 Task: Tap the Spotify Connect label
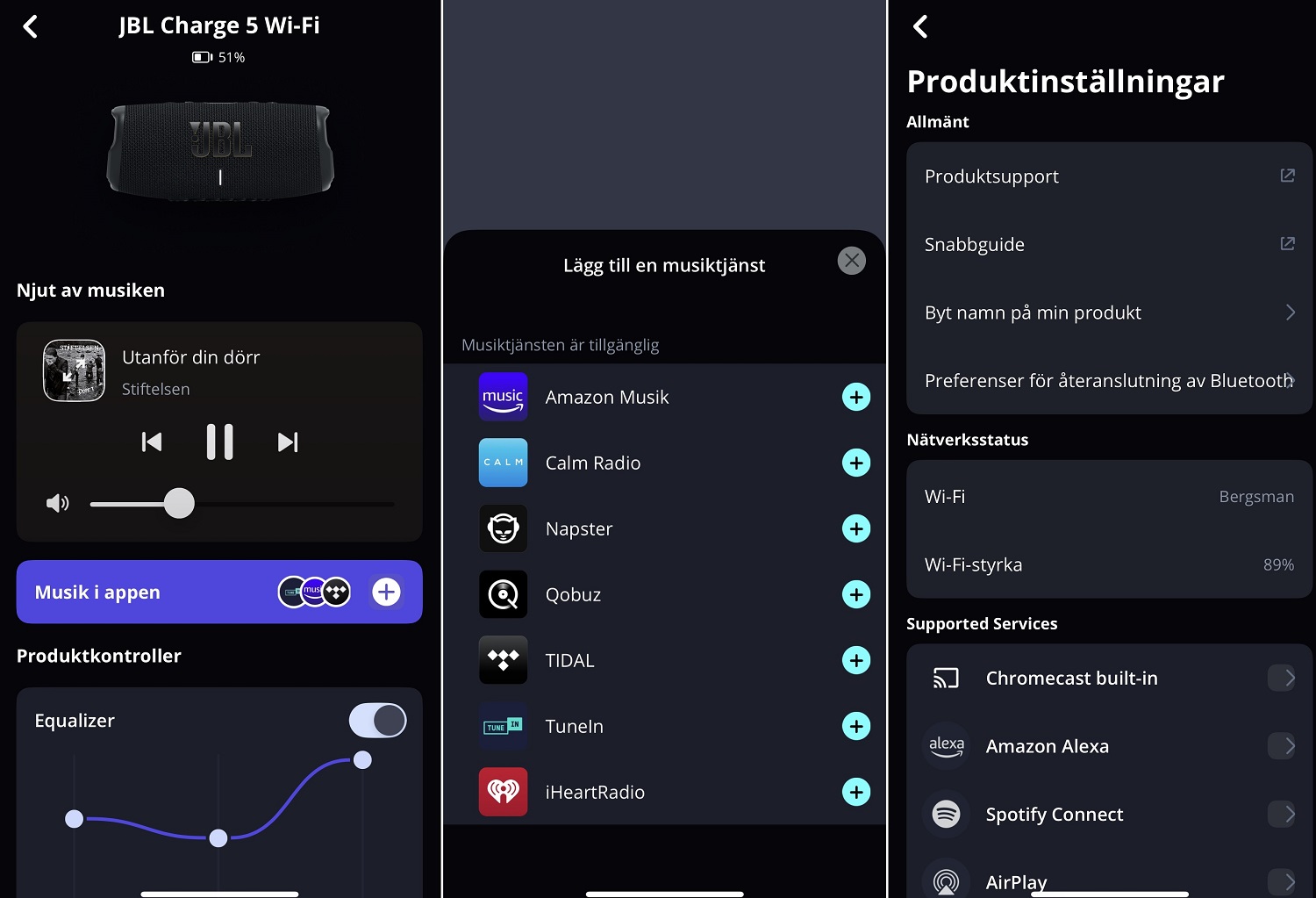click(1055, 815)
